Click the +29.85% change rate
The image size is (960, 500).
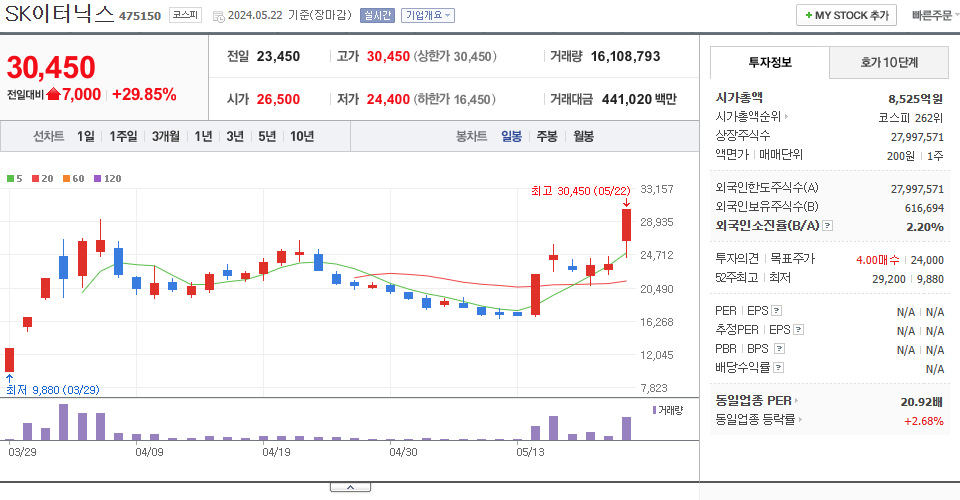pyautogui.click(x=144, y=95)
